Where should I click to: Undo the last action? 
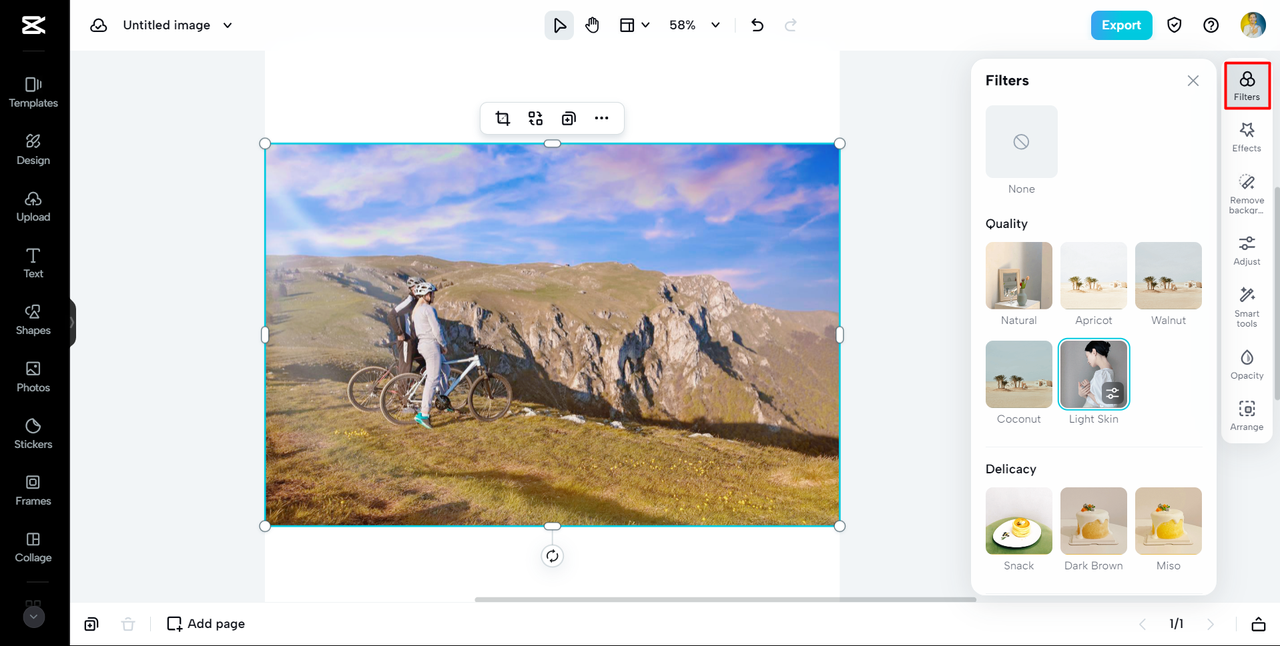tap(757, 25)
